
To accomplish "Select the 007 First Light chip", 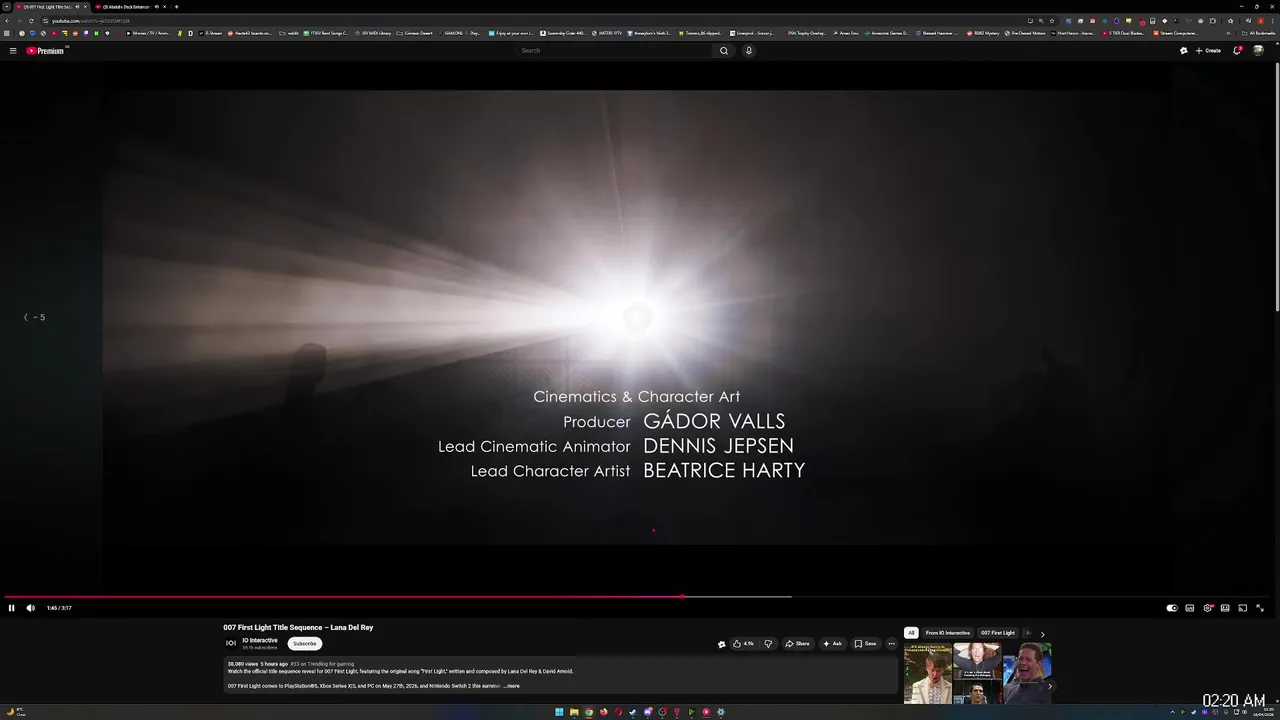I will (998, 633).
